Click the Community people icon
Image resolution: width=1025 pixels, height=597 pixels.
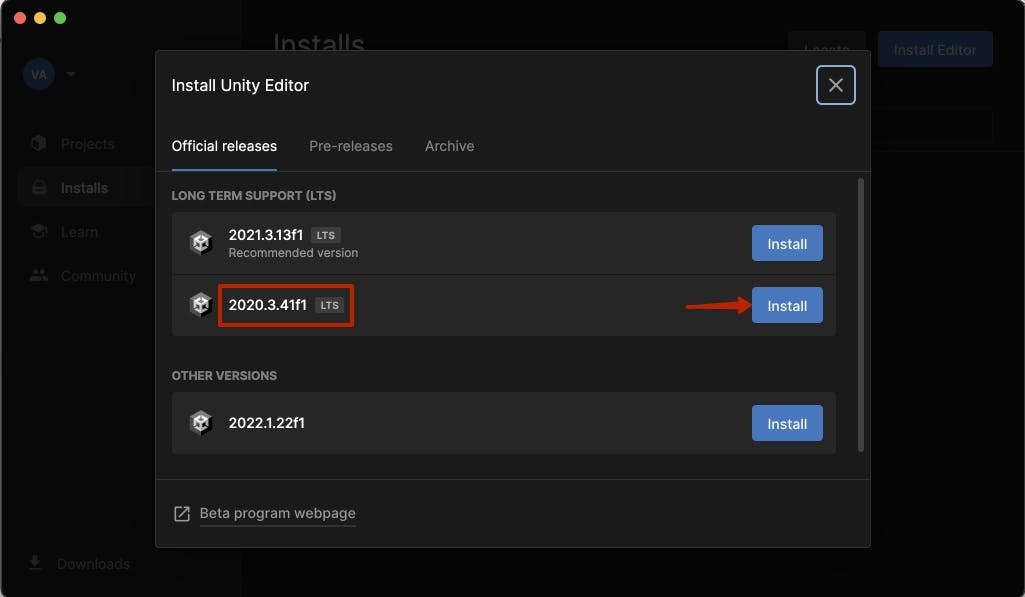click(39, 276)
